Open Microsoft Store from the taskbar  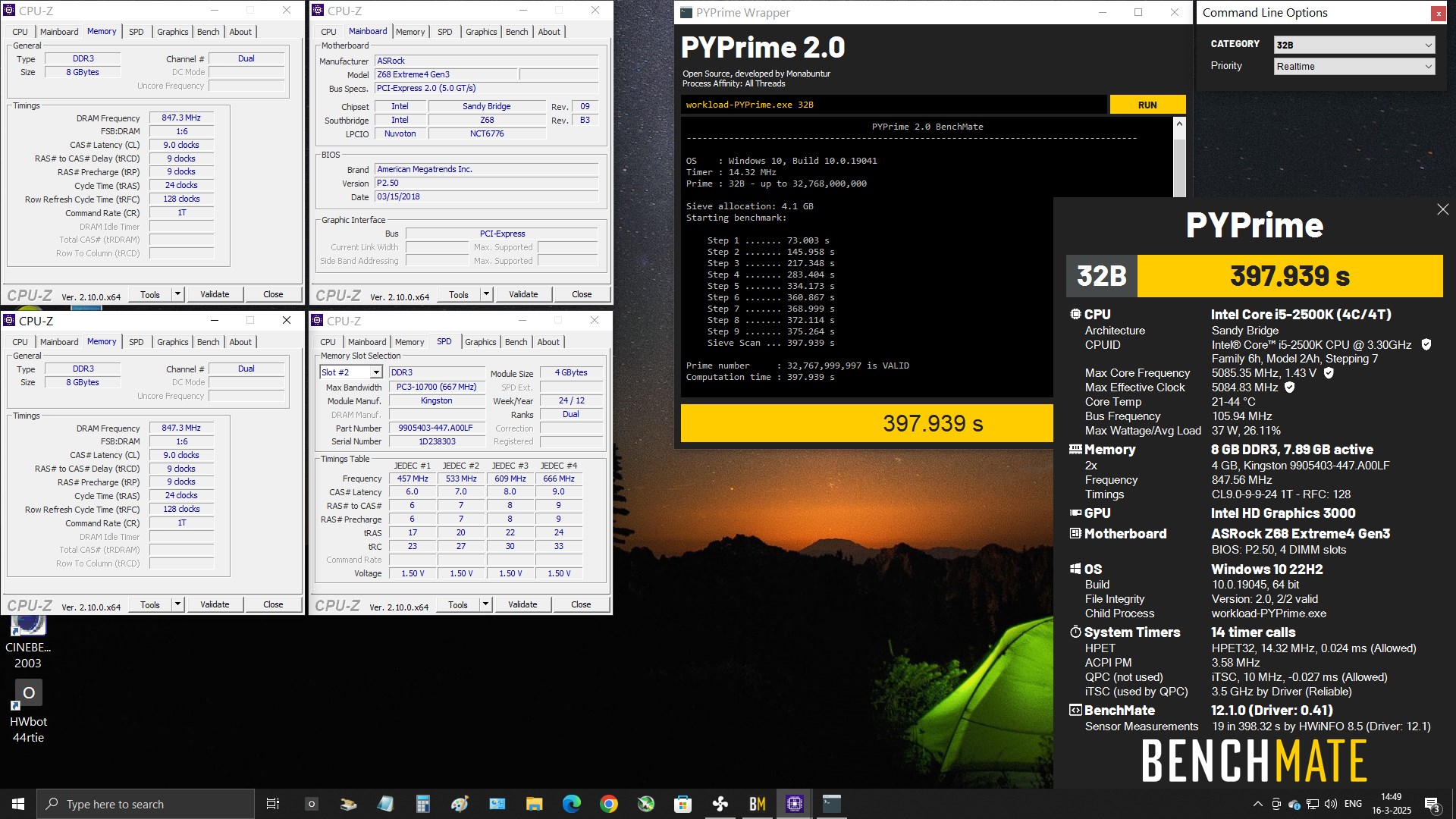682,804
